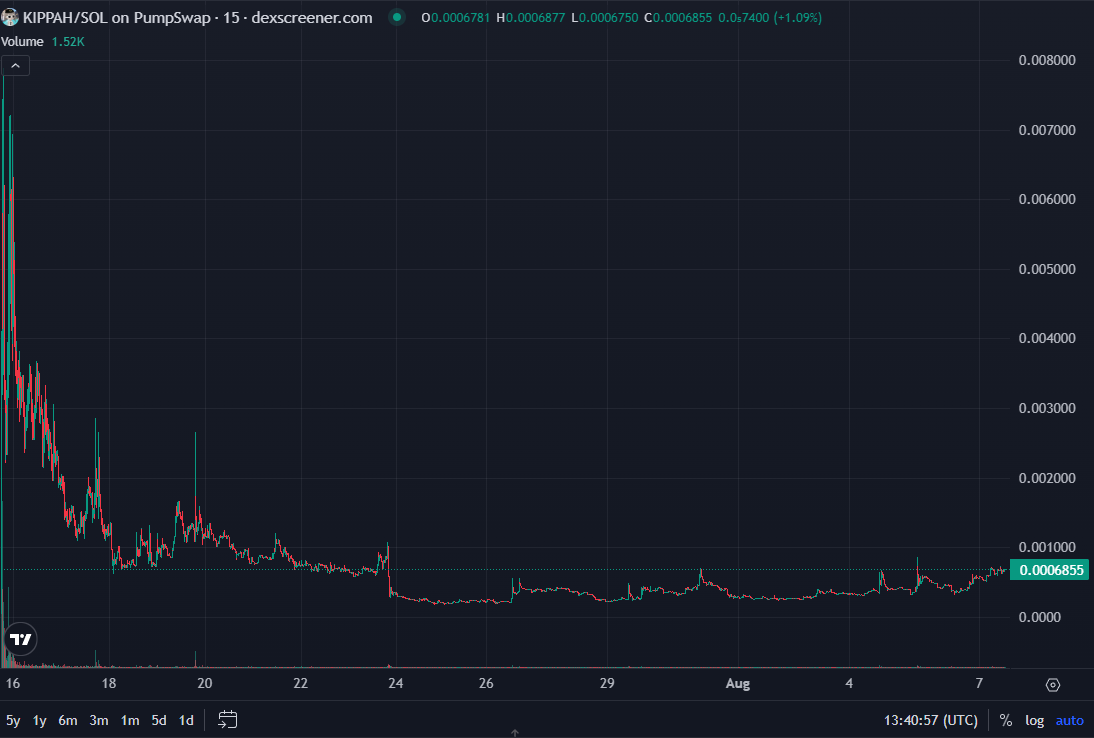The width and height of the screenshot is (1094, 738).
Task: Switch to the 6m time range
Action: click(x=68, y=720)
